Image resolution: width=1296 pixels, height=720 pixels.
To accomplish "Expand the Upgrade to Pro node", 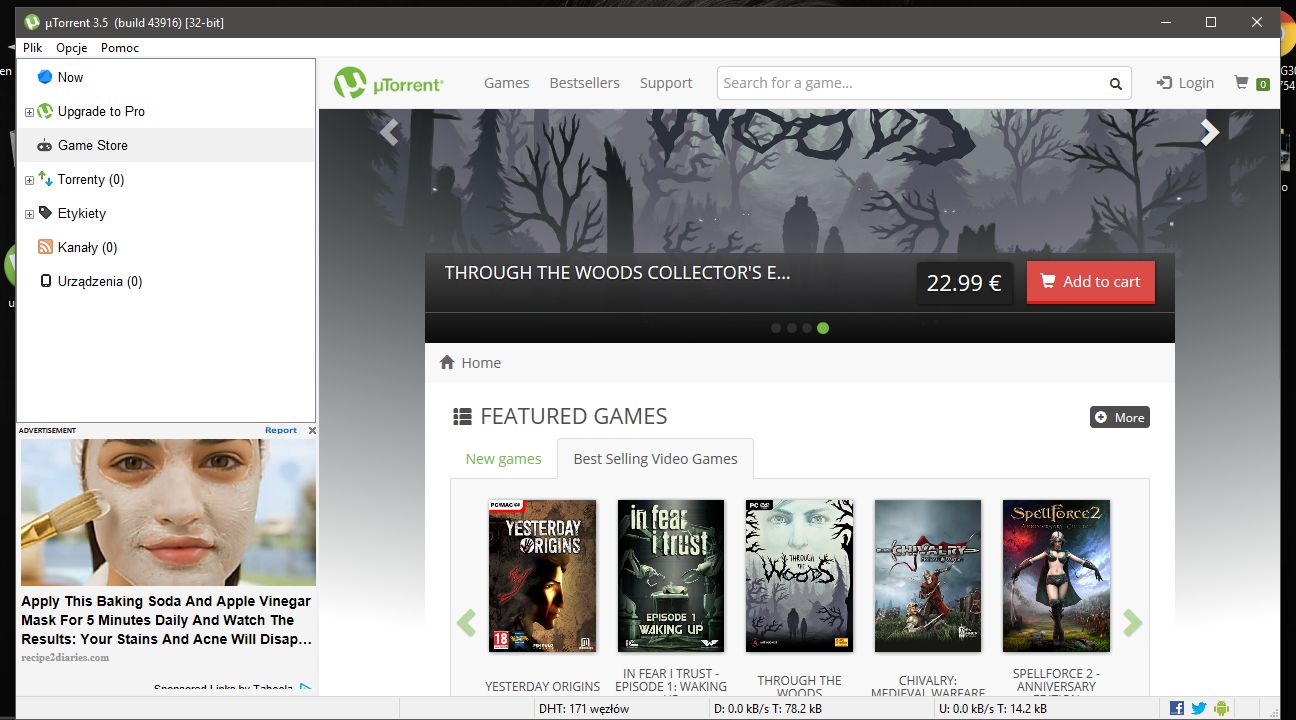I will click(x=29, y=112).
